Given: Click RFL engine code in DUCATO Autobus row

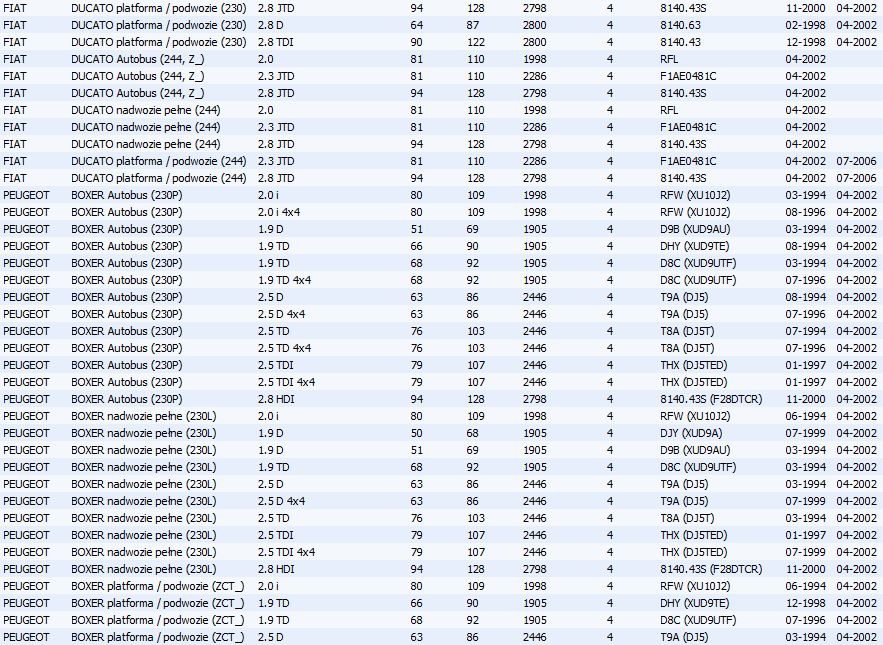Looking at the screenshot, I should click(x=669, y=59).
